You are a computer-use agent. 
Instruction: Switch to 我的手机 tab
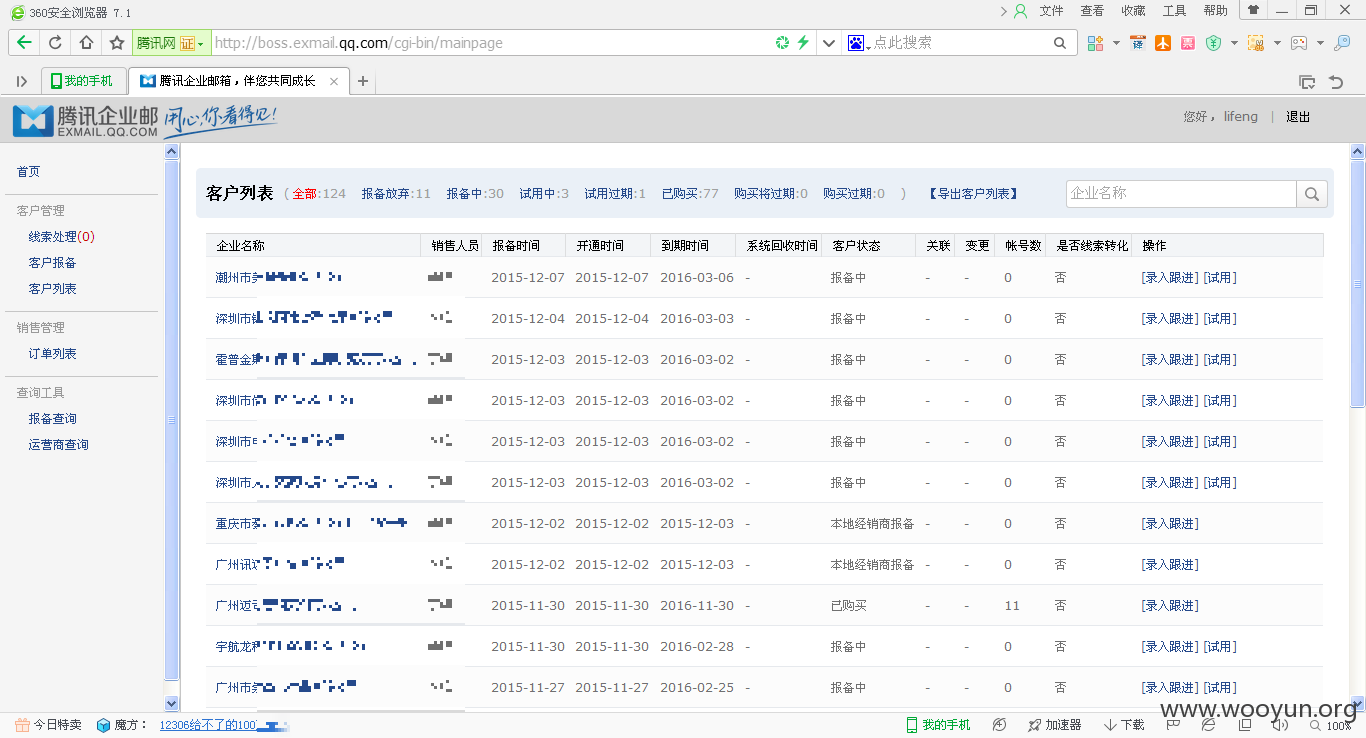tap(84, 81)
